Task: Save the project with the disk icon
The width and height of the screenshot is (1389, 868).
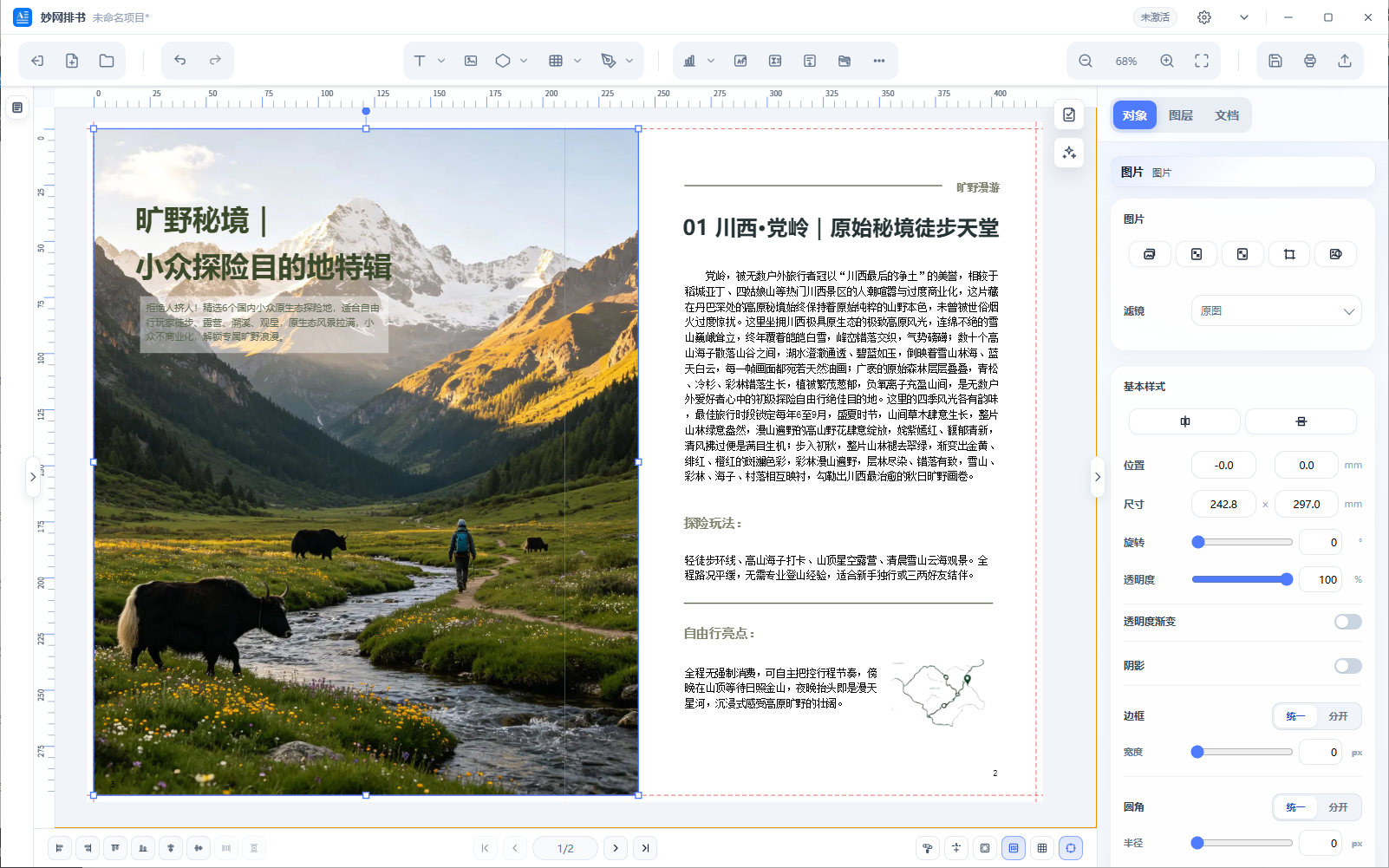Action: pos(1275,61)
